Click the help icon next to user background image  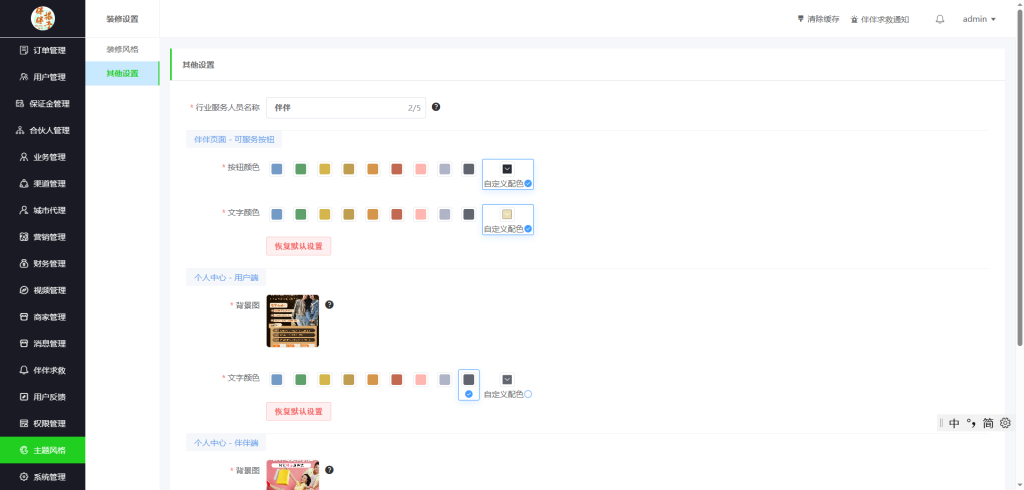[329, 304]
